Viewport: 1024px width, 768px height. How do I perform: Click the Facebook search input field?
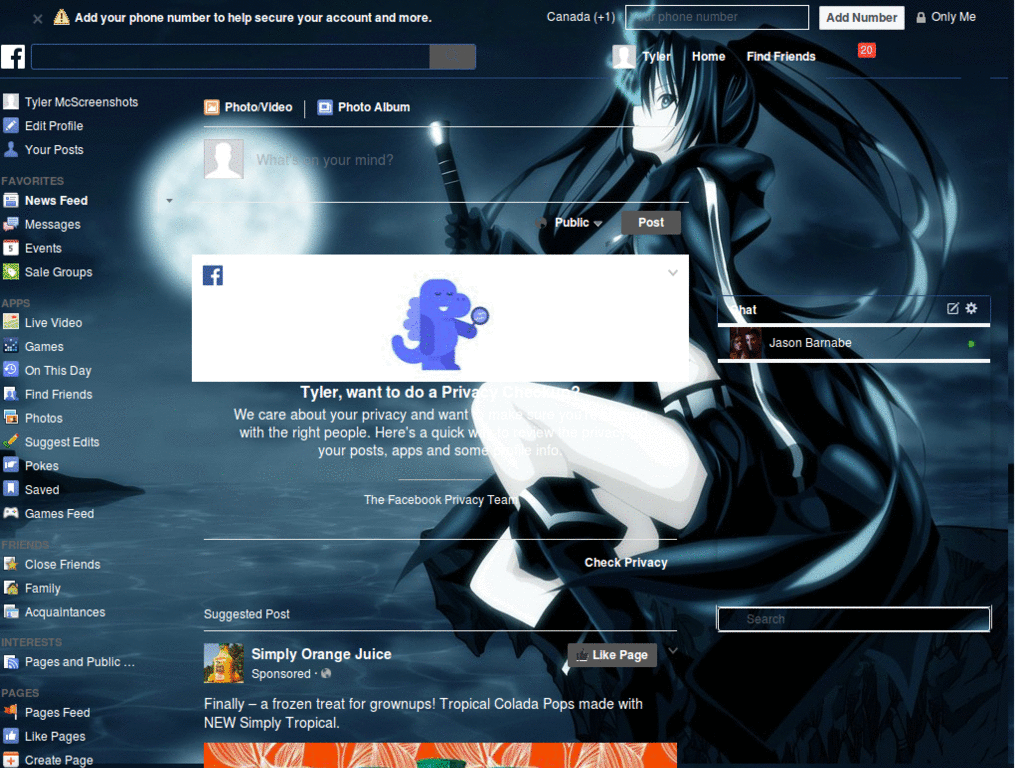tap(231, 57)
